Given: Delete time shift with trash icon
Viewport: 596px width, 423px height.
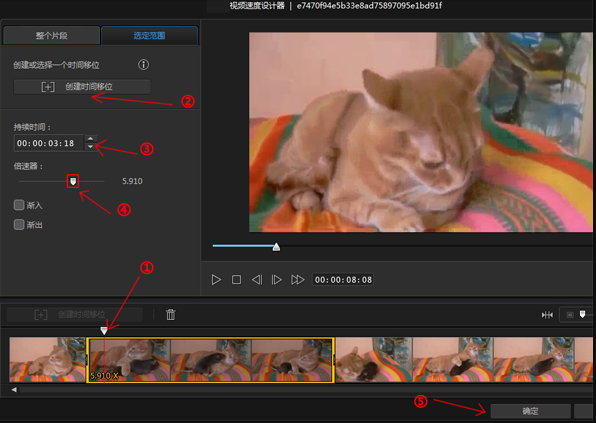Looking at the screenshot, I should [171, 314].
